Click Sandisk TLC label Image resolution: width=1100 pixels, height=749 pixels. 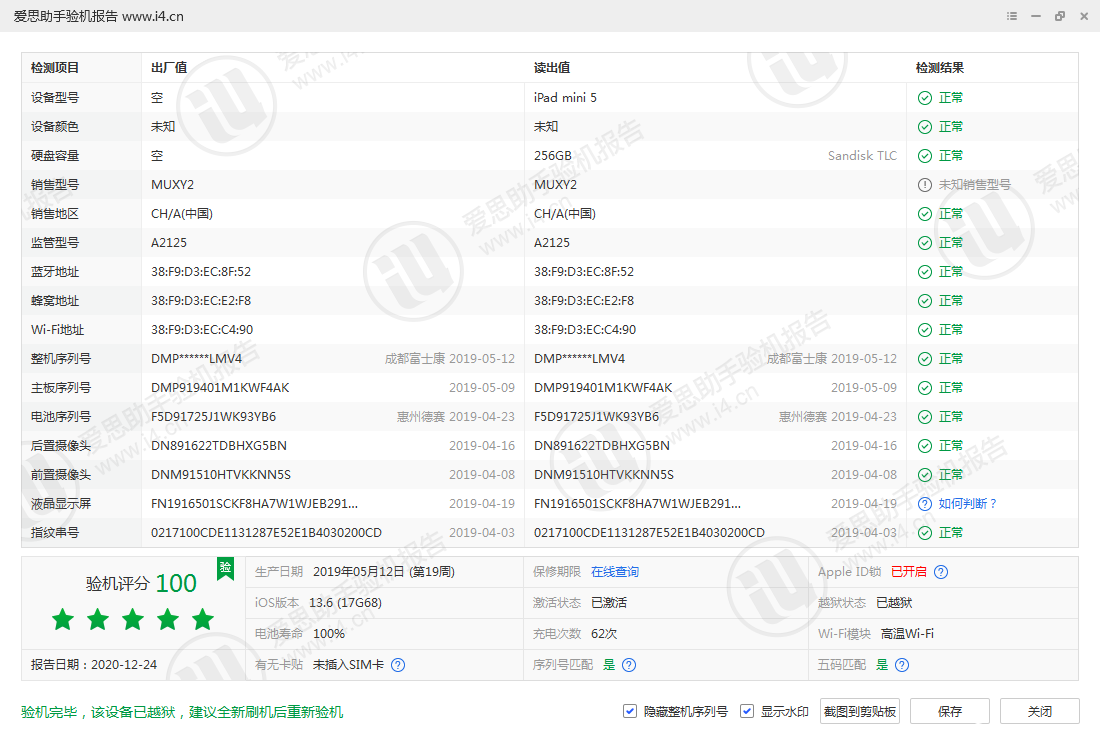862,156
